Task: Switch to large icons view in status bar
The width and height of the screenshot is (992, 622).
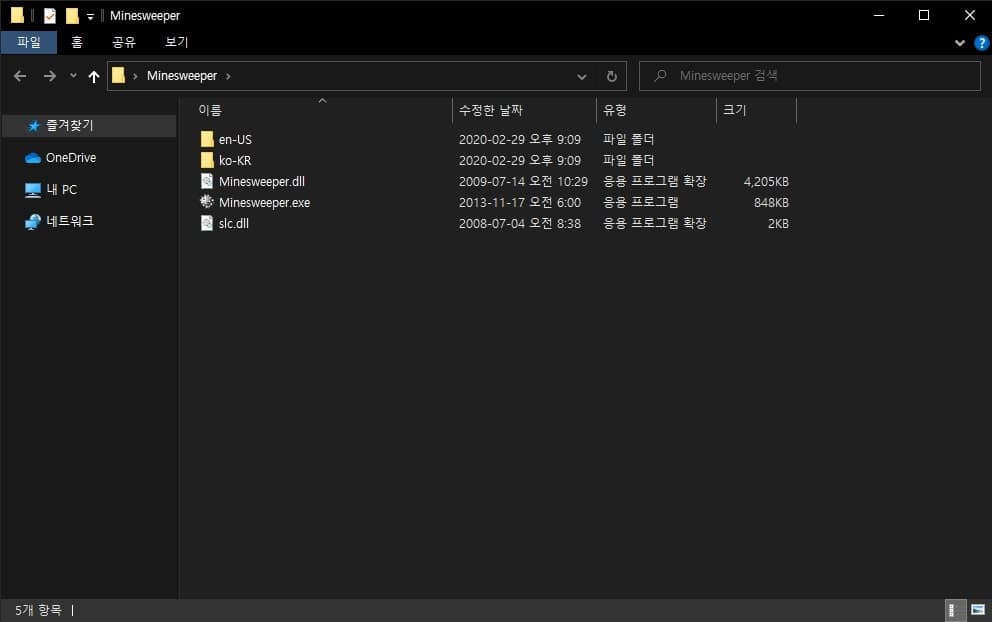Action: pos(978,610)
